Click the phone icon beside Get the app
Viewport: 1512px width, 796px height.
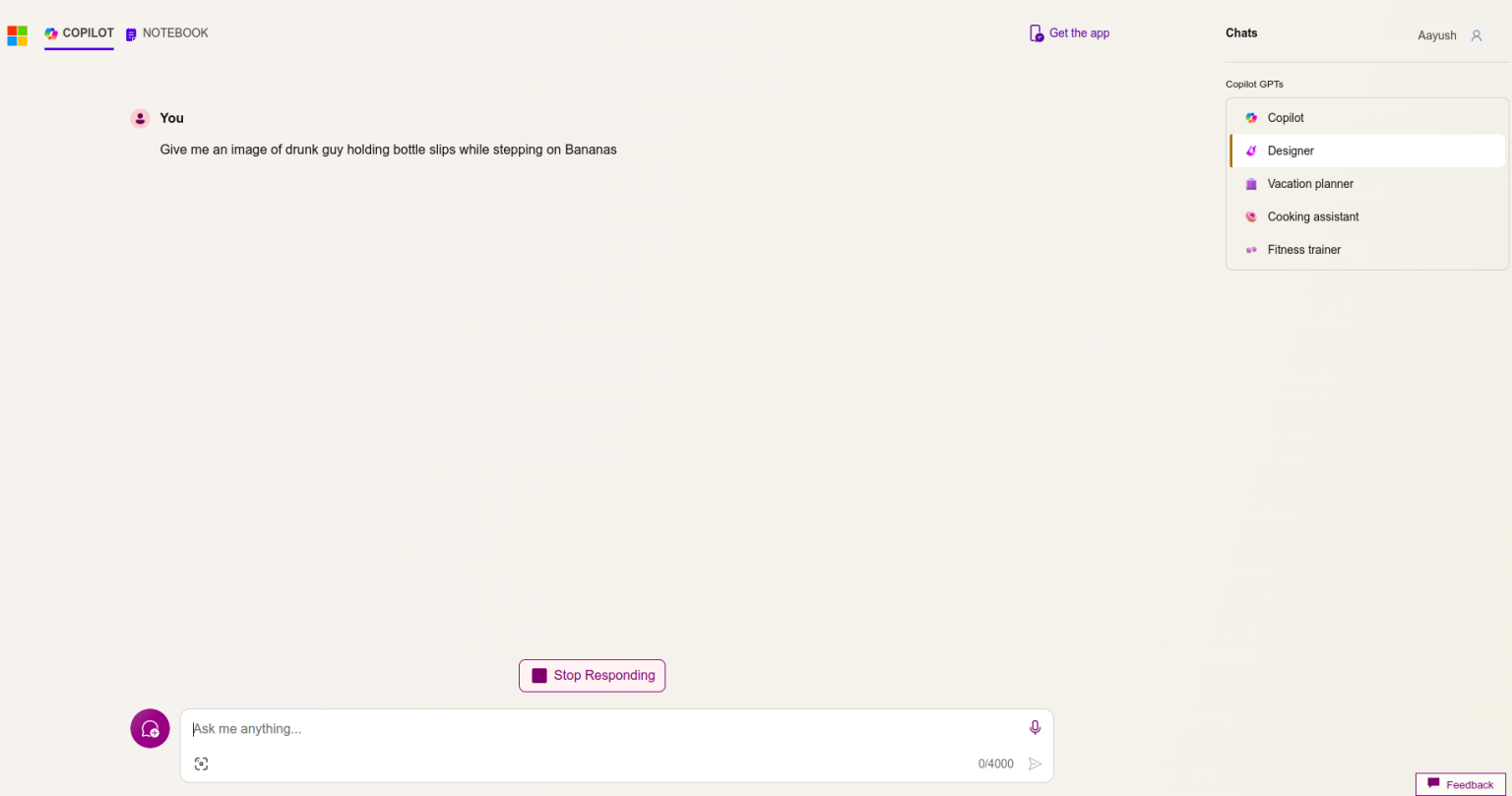[x=1036, y=33]
